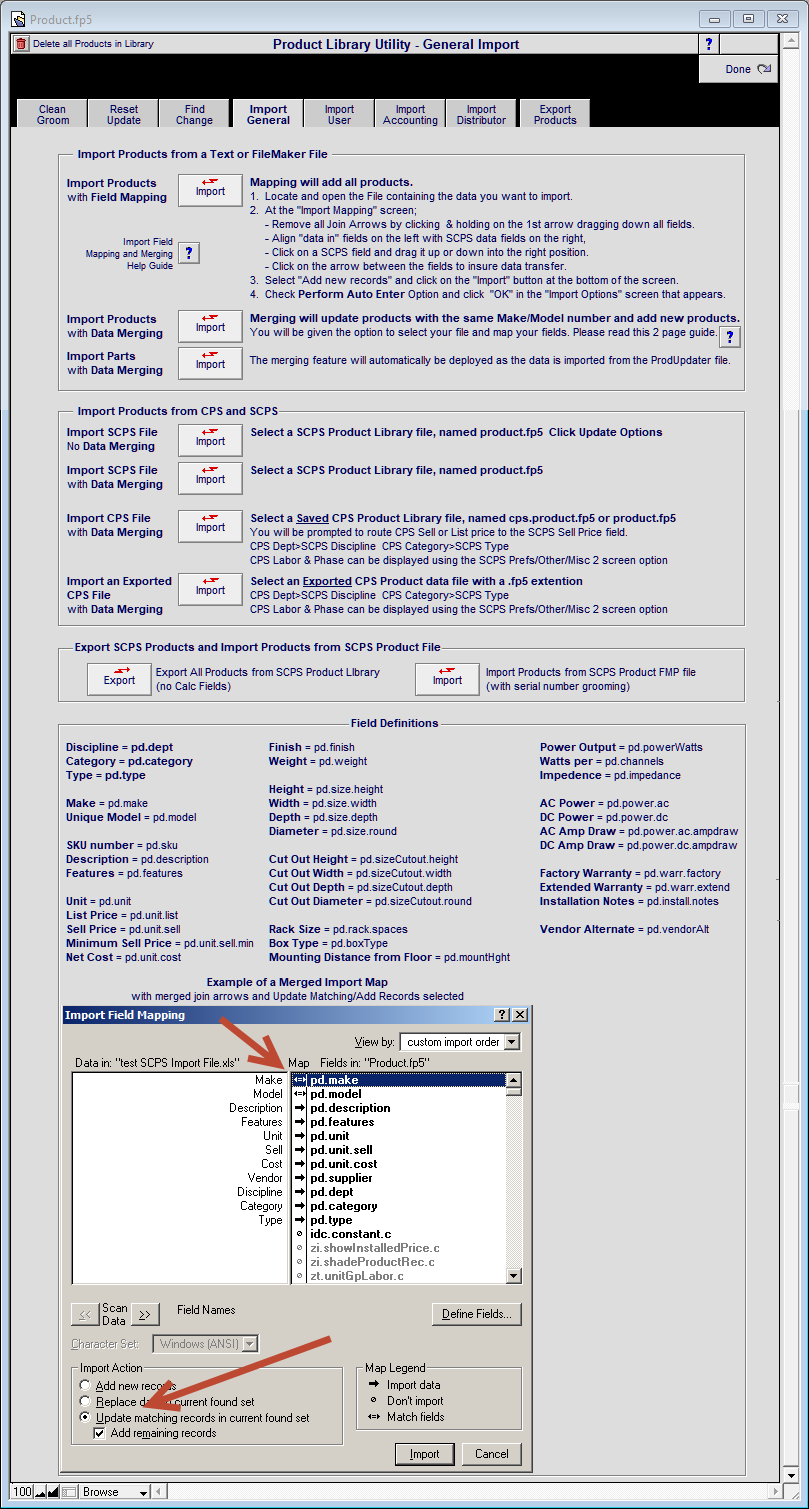This screenshot has height=1509, width=809.
Task: Switch to the Reset Update tab
Action: pyautogui.click(x=124, y=114)
